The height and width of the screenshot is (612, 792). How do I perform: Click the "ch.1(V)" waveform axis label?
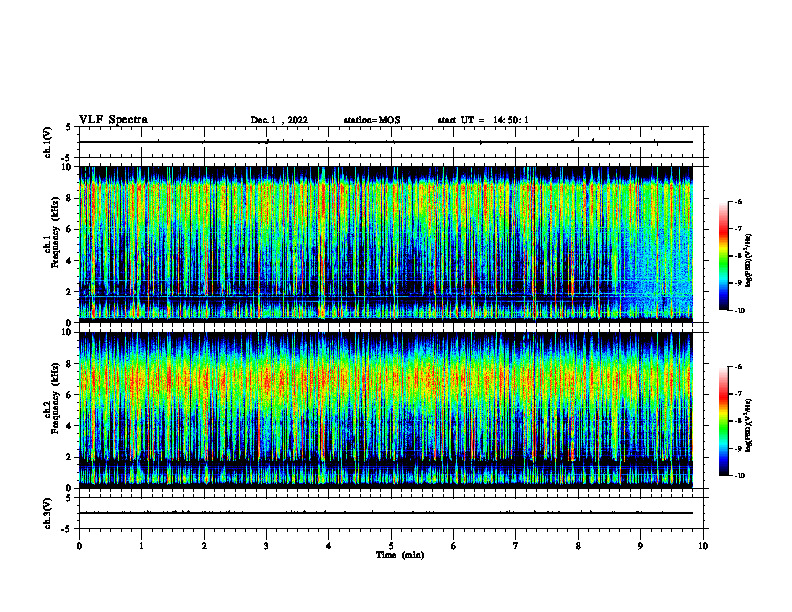tap(48, 142)
